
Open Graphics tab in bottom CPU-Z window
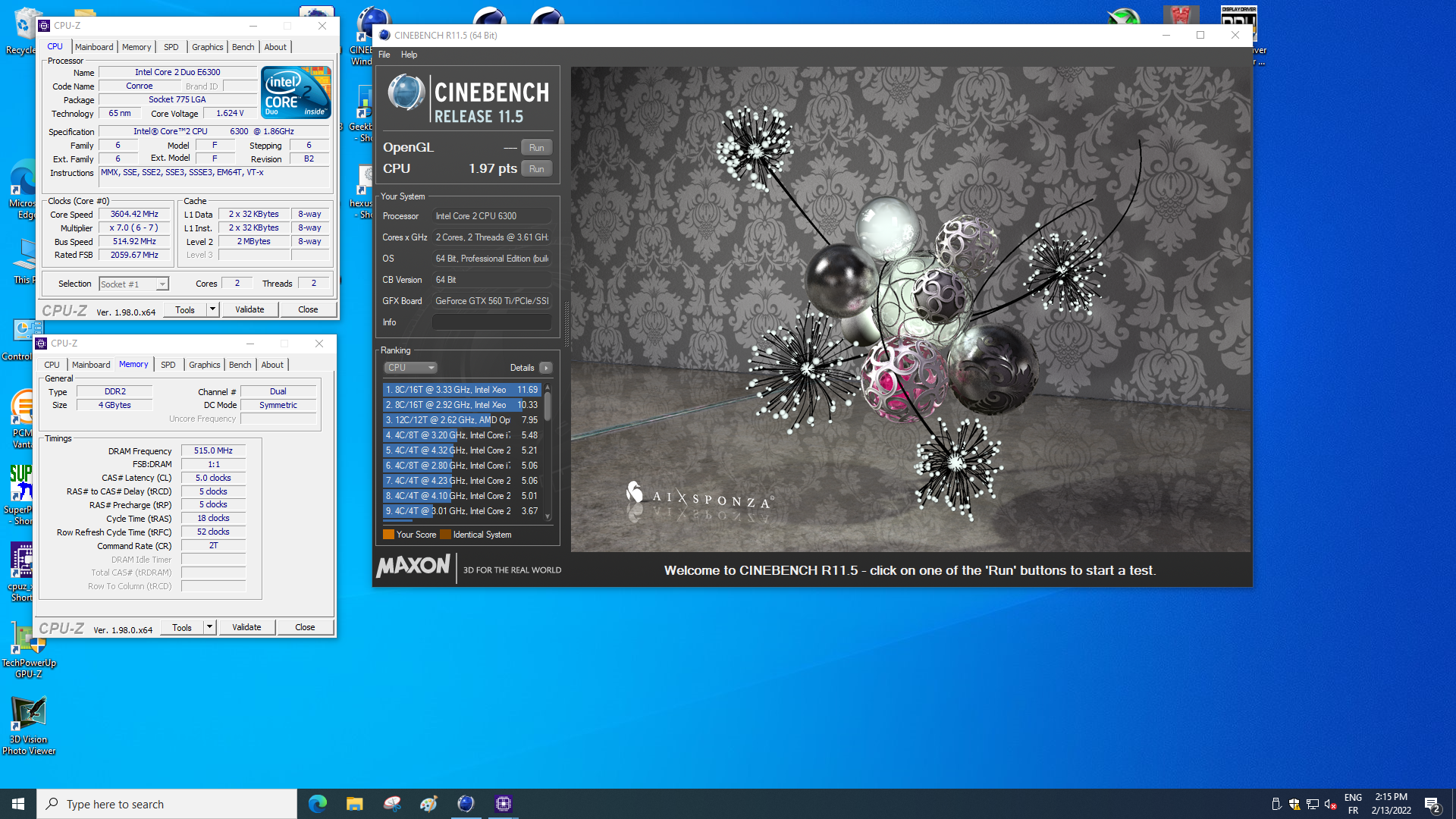(x=204, y=365)
